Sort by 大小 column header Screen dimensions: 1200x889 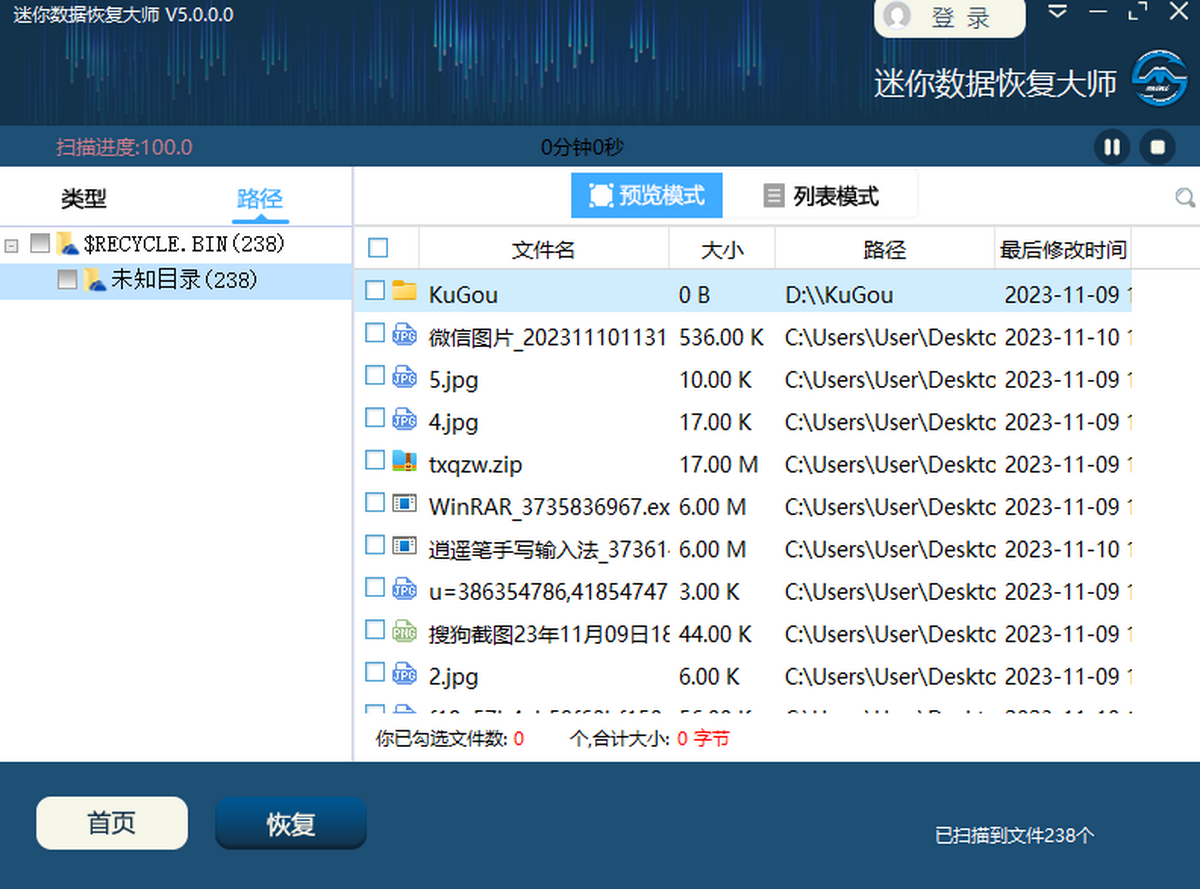(x=722, y=249)
